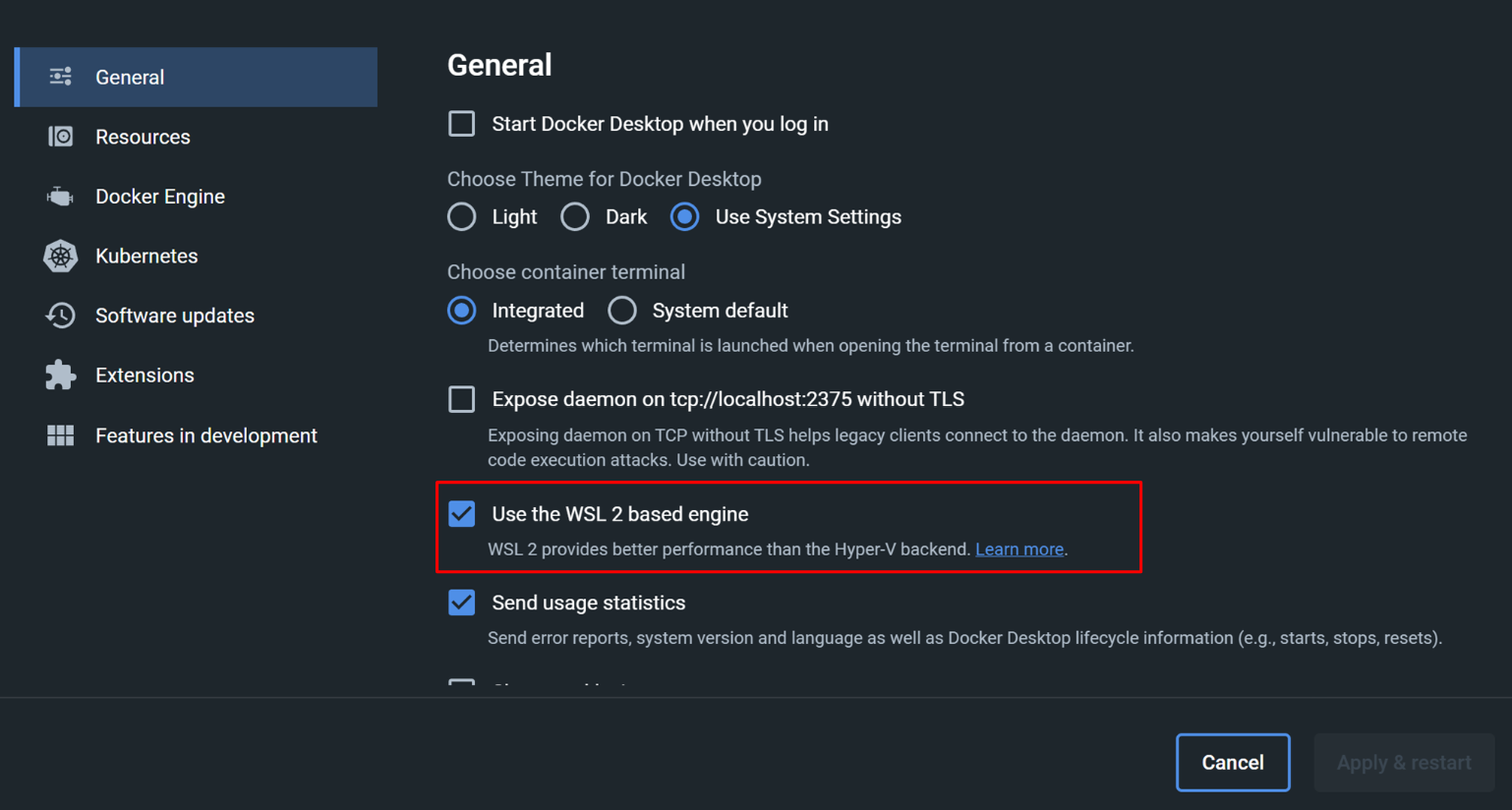The image size is (1512, 810).
Task: Select the Dark theme radio button
Action: (575, 216)
